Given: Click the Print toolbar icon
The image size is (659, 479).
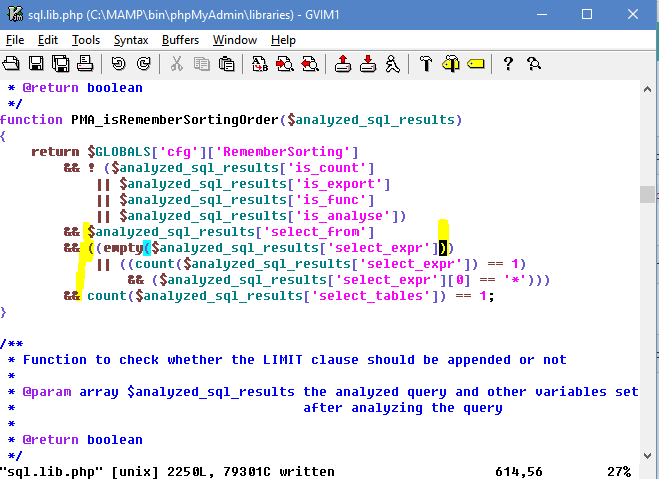Looking at the screenshot, I should click(x=85, y=64).
